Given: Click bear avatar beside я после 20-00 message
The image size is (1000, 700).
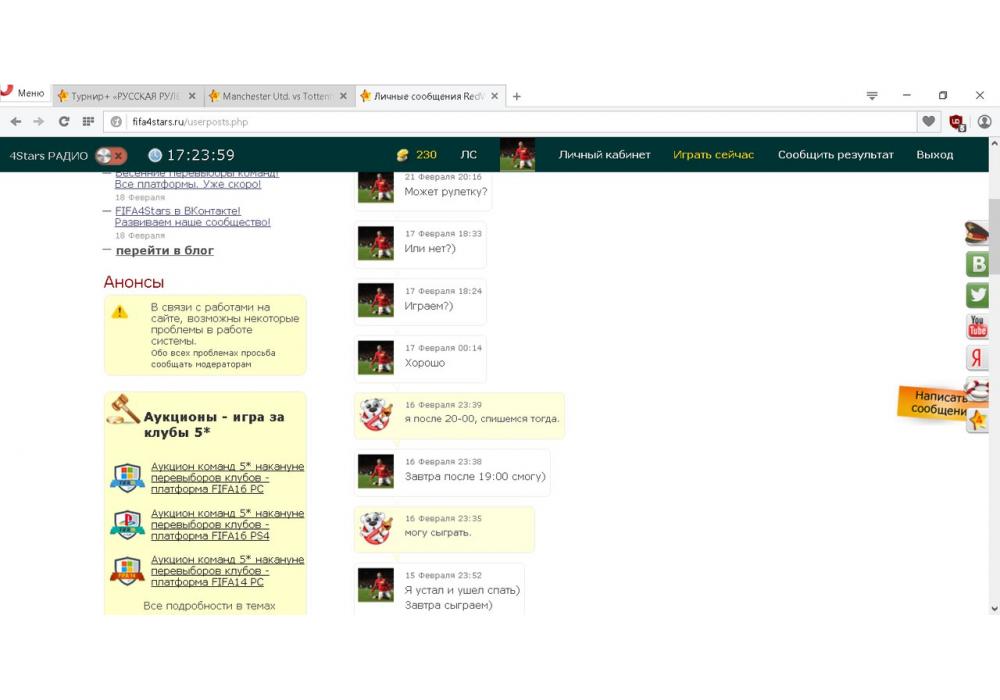Looking at the screenshot, I should (x=376, y=414).
